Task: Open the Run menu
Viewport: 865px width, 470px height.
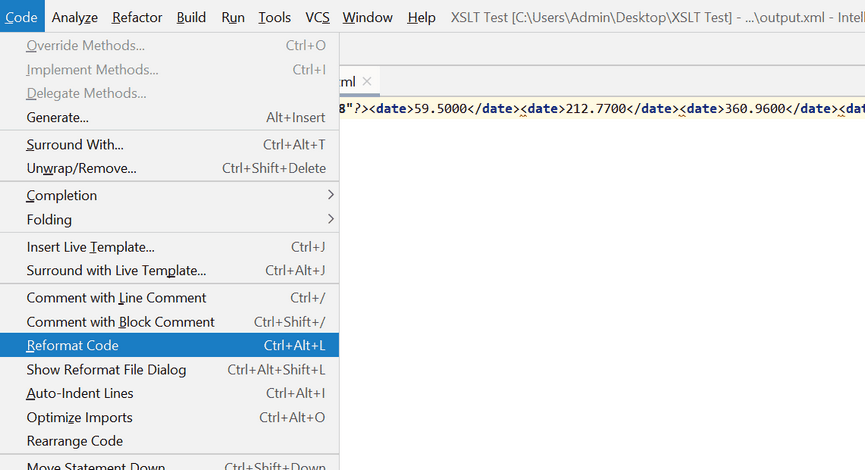Action: [x=233, y=17]
